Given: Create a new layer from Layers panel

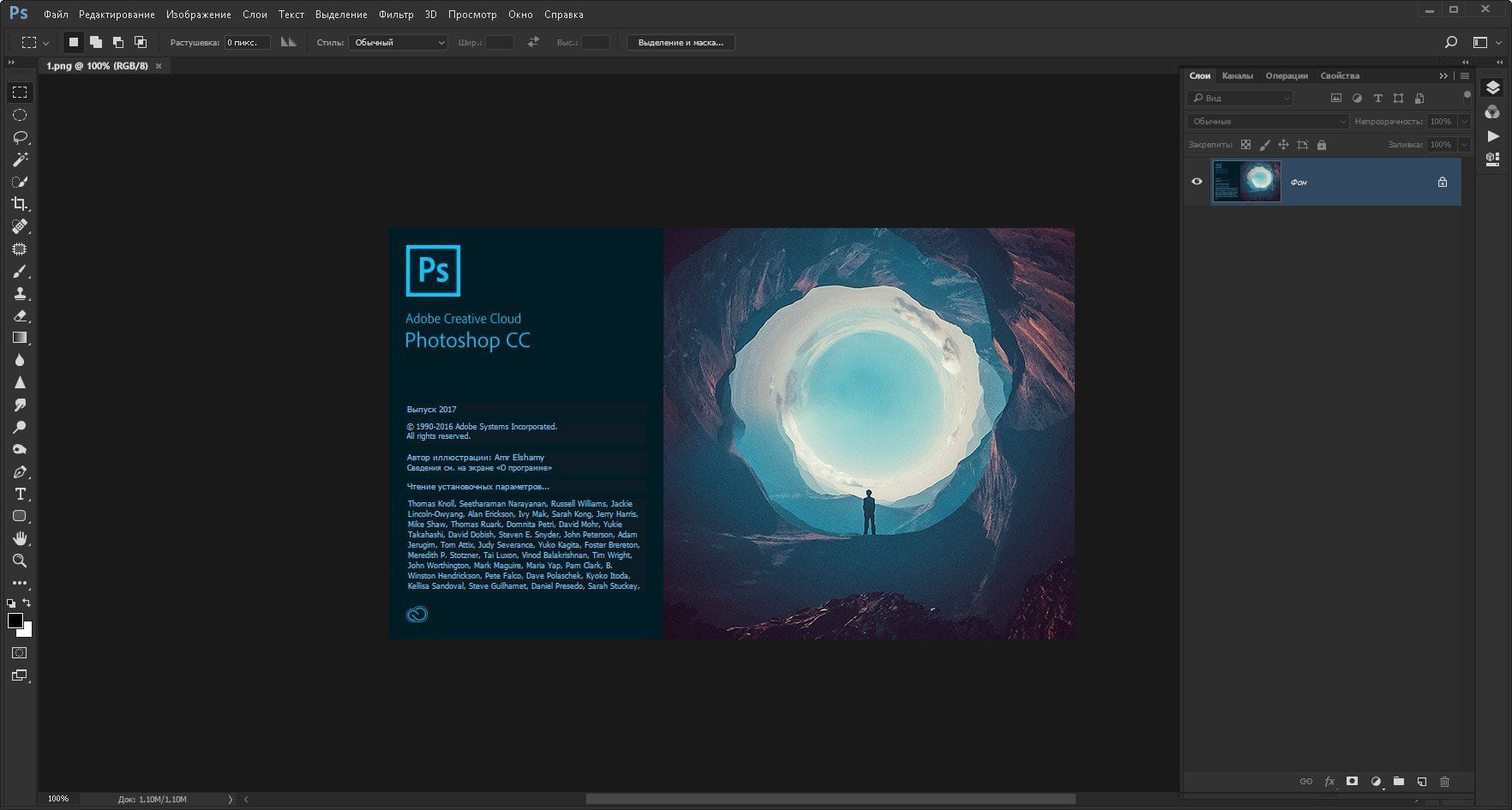Looking at the screenshot, I should [x=1421, y=781].
